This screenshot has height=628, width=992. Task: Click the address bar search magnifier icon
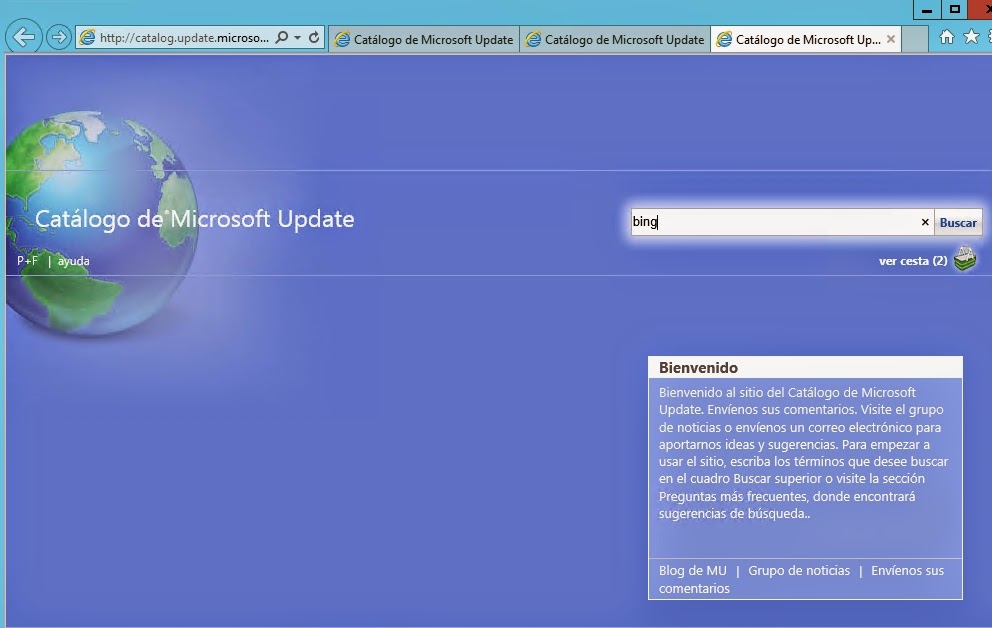click(x=282, y=37)
